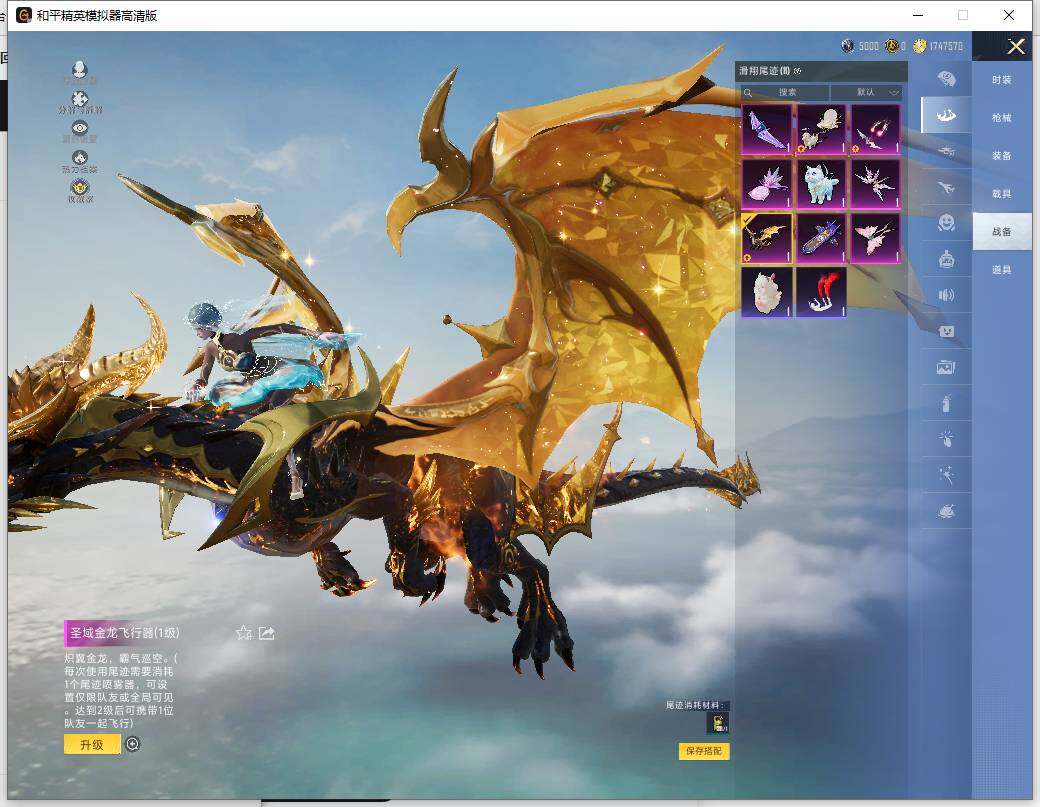Open the parachute category icon
The height and width of the screenshot is (807, 1040).
point(946,79)
